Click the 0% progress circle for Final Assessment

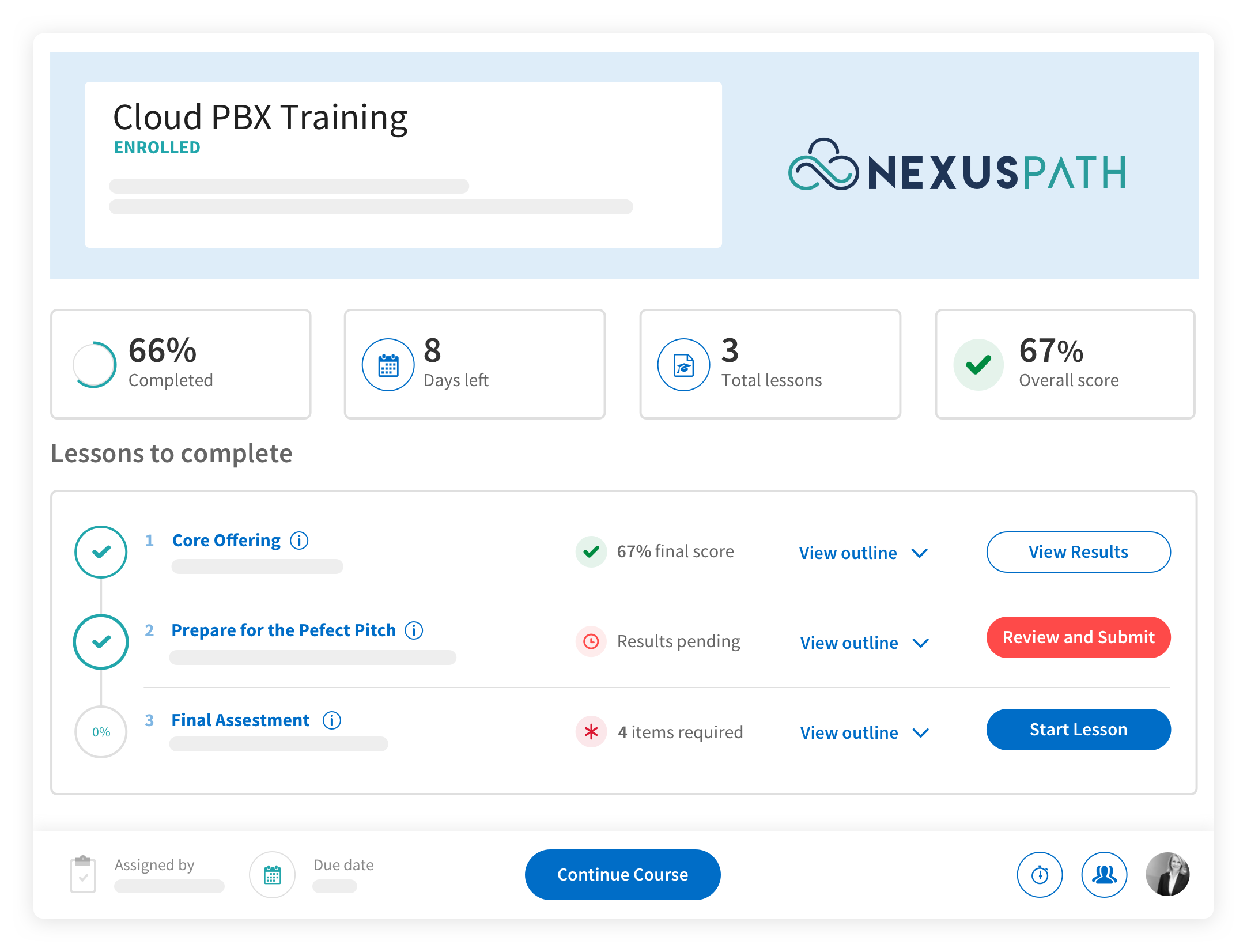coord(101,732)
